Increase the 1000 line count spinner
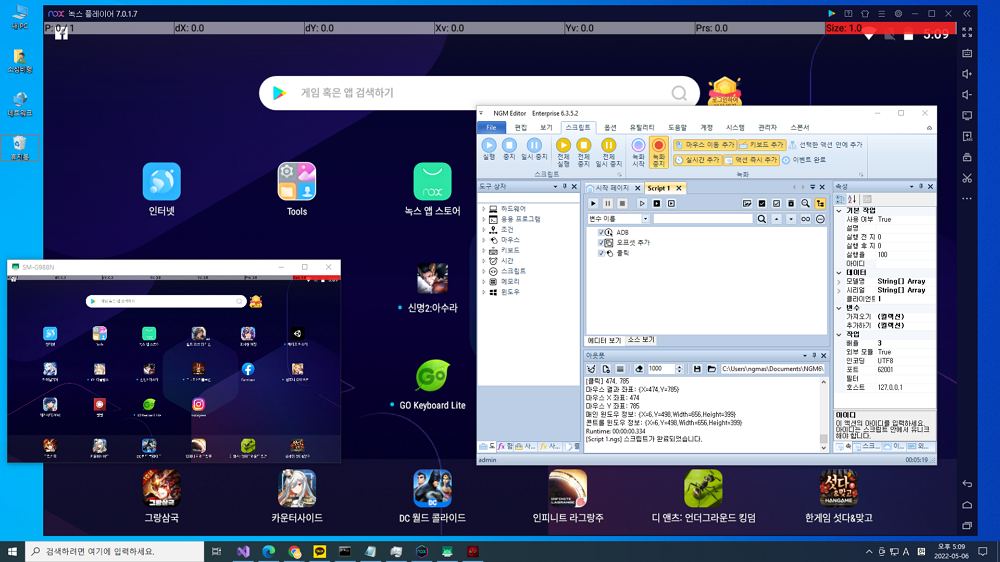This screenshot has width=1000, height=562. point(679,367)
